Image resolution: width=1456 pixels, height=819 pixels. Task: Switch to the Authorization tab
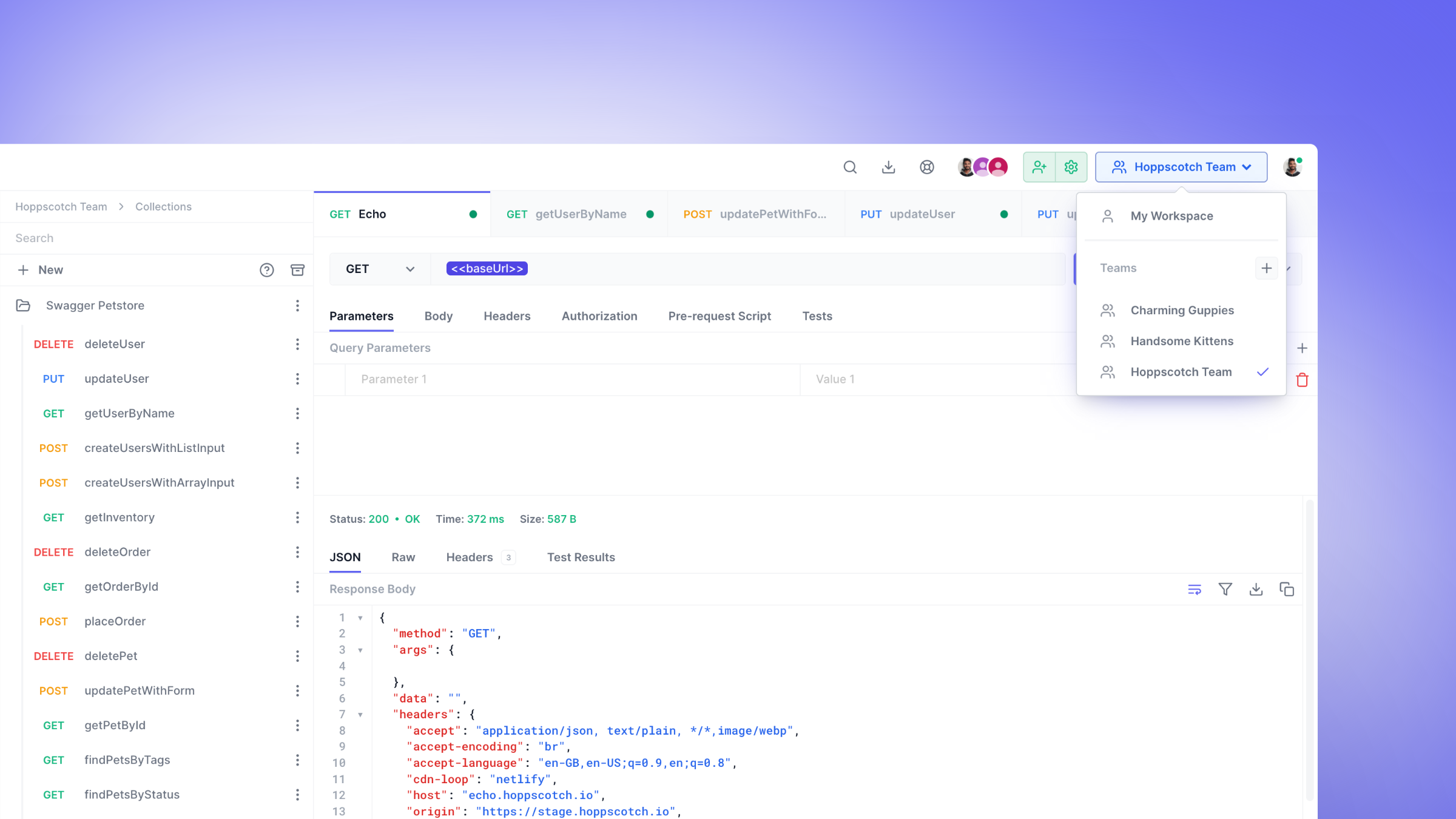pyautogui.click(x=599, y=316)
